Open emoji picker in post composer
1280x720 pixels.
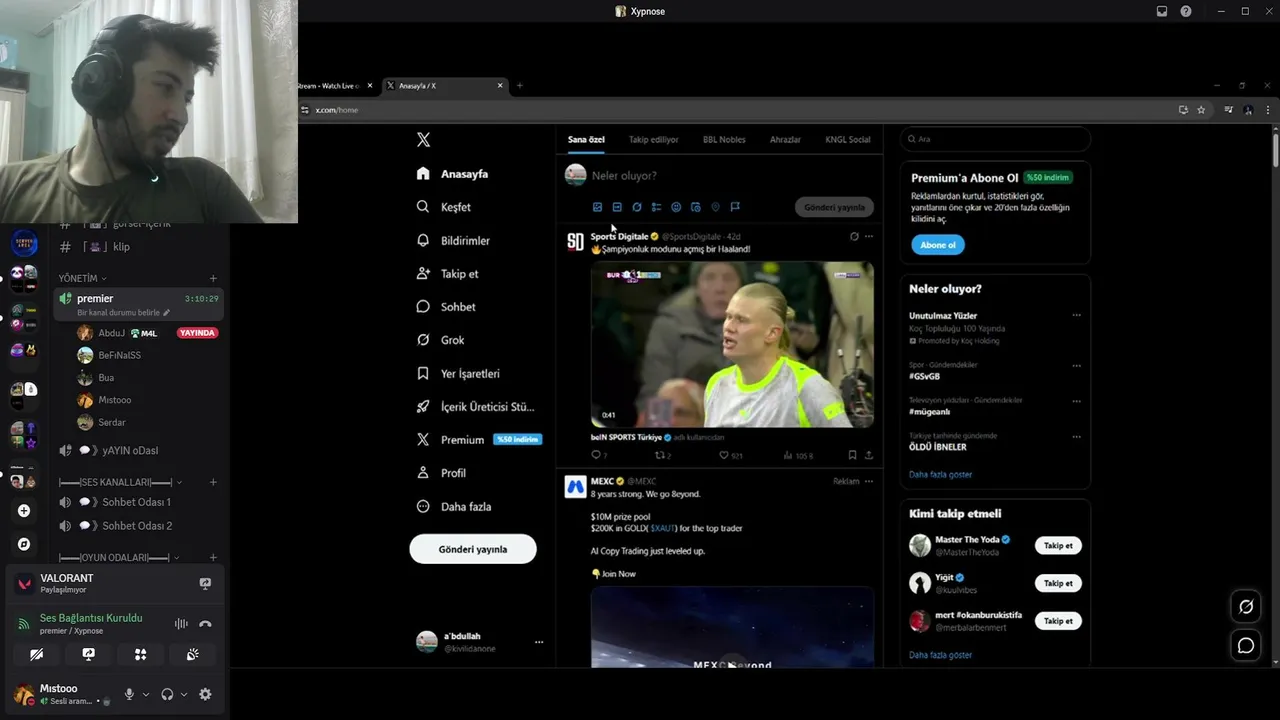[676, 207]
